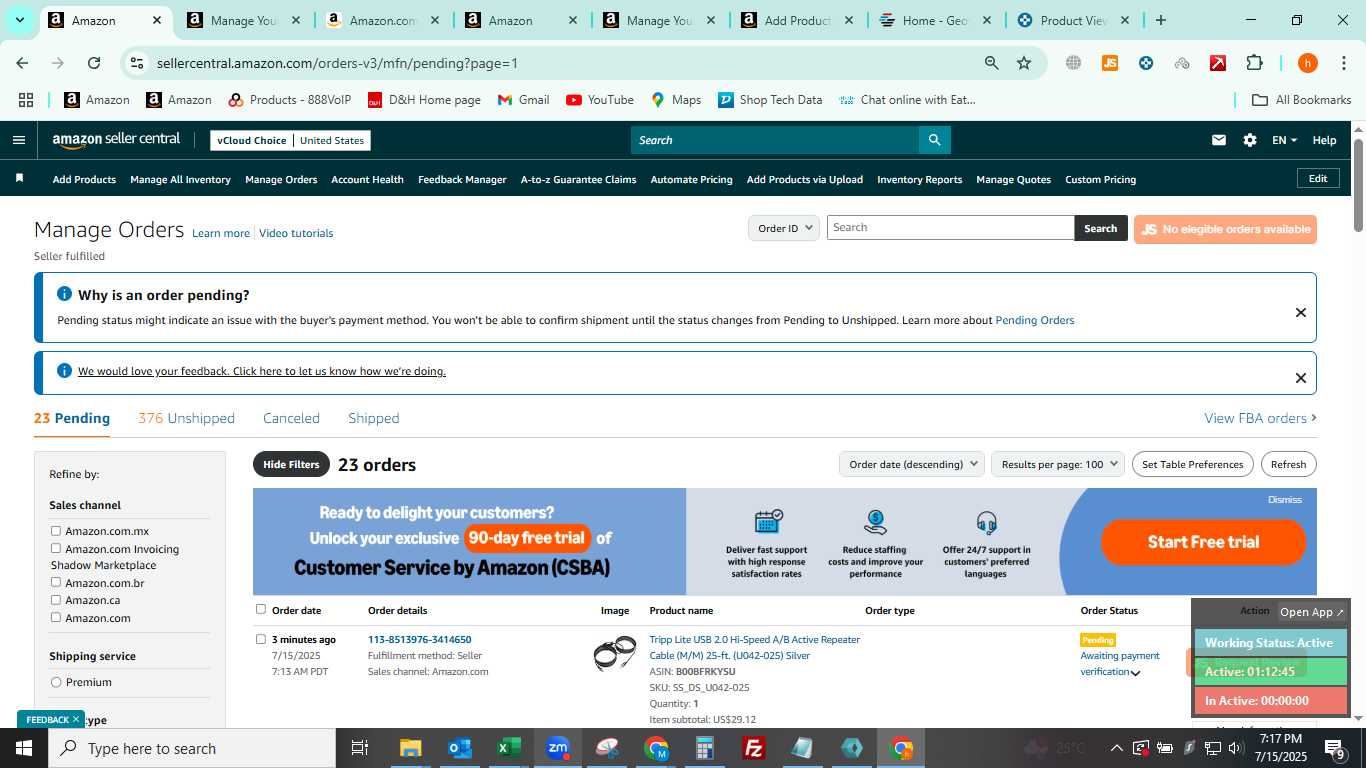Open the Gmail bookmark
This screenshot has width=1366, height=768.
pos(523,100)
